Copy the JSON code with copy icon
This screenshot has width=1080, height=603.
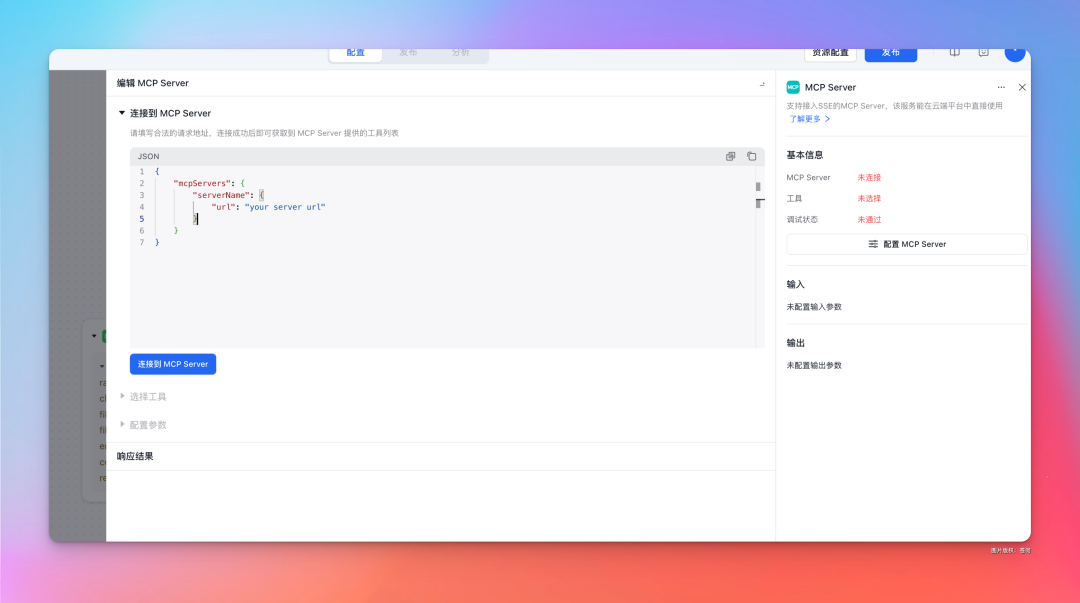pos(751,156)
